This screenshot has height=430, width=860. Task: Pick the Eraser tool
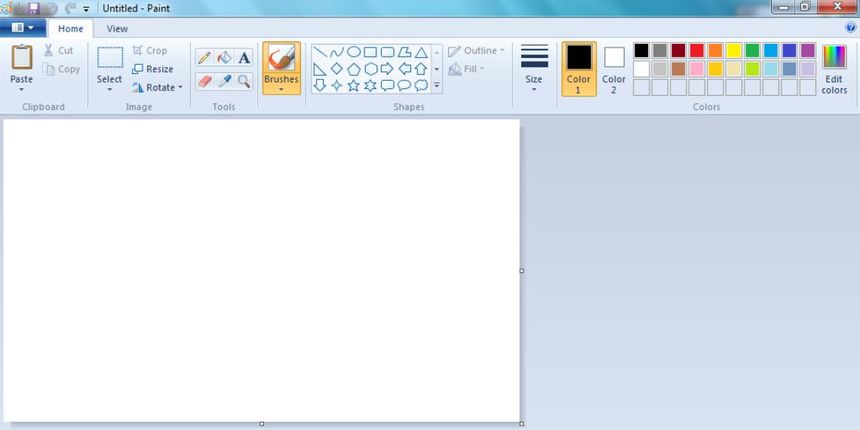[x=204, y=81]
